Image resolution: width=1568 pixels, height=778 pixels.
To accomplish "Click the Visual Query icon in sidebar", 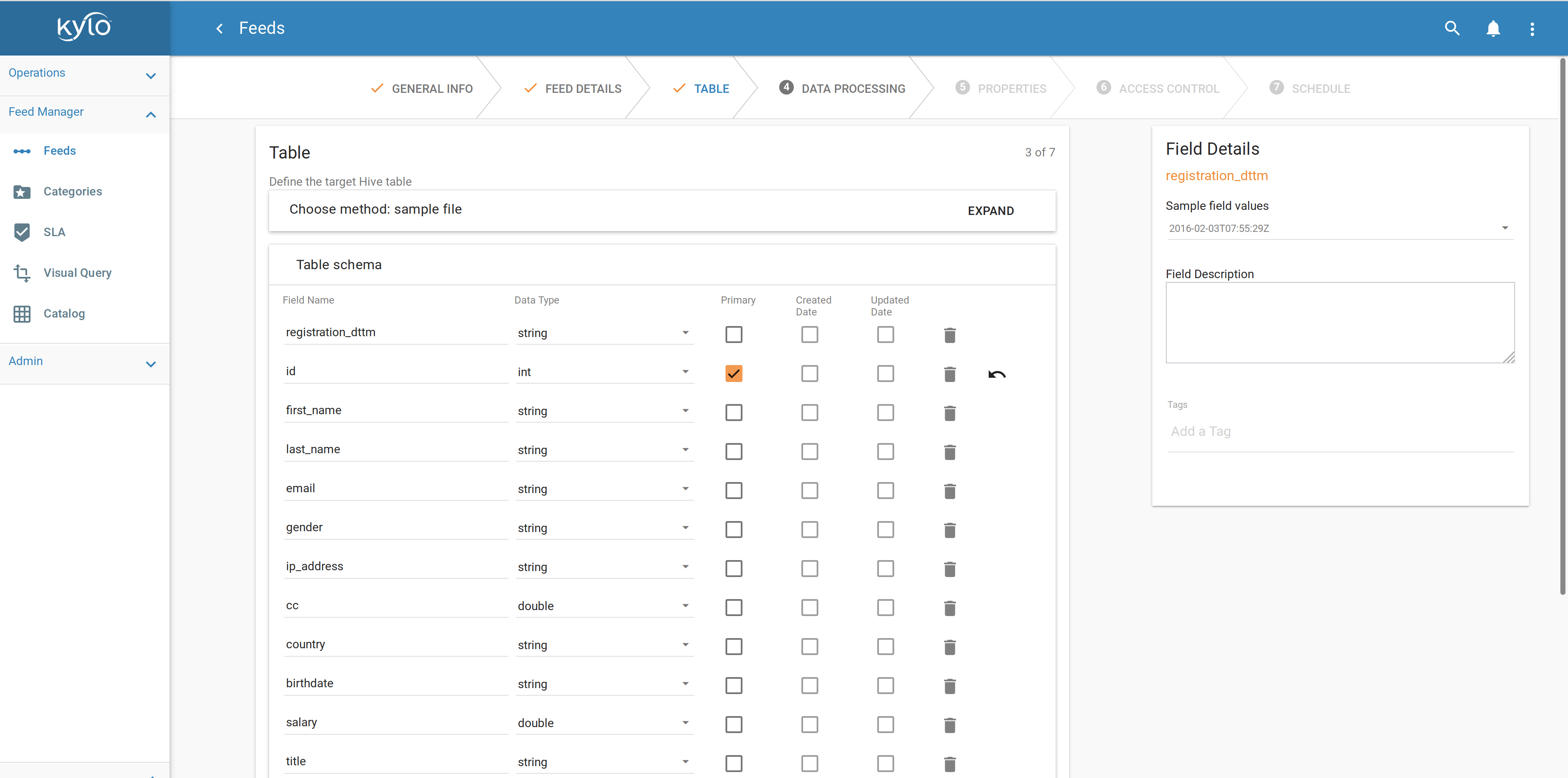I will coord(22,272).
